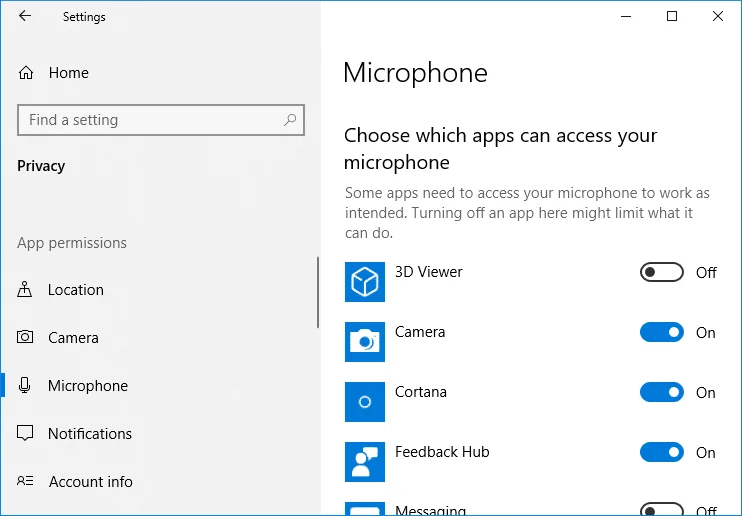Click the Notifications speech bubble icon

25,433
